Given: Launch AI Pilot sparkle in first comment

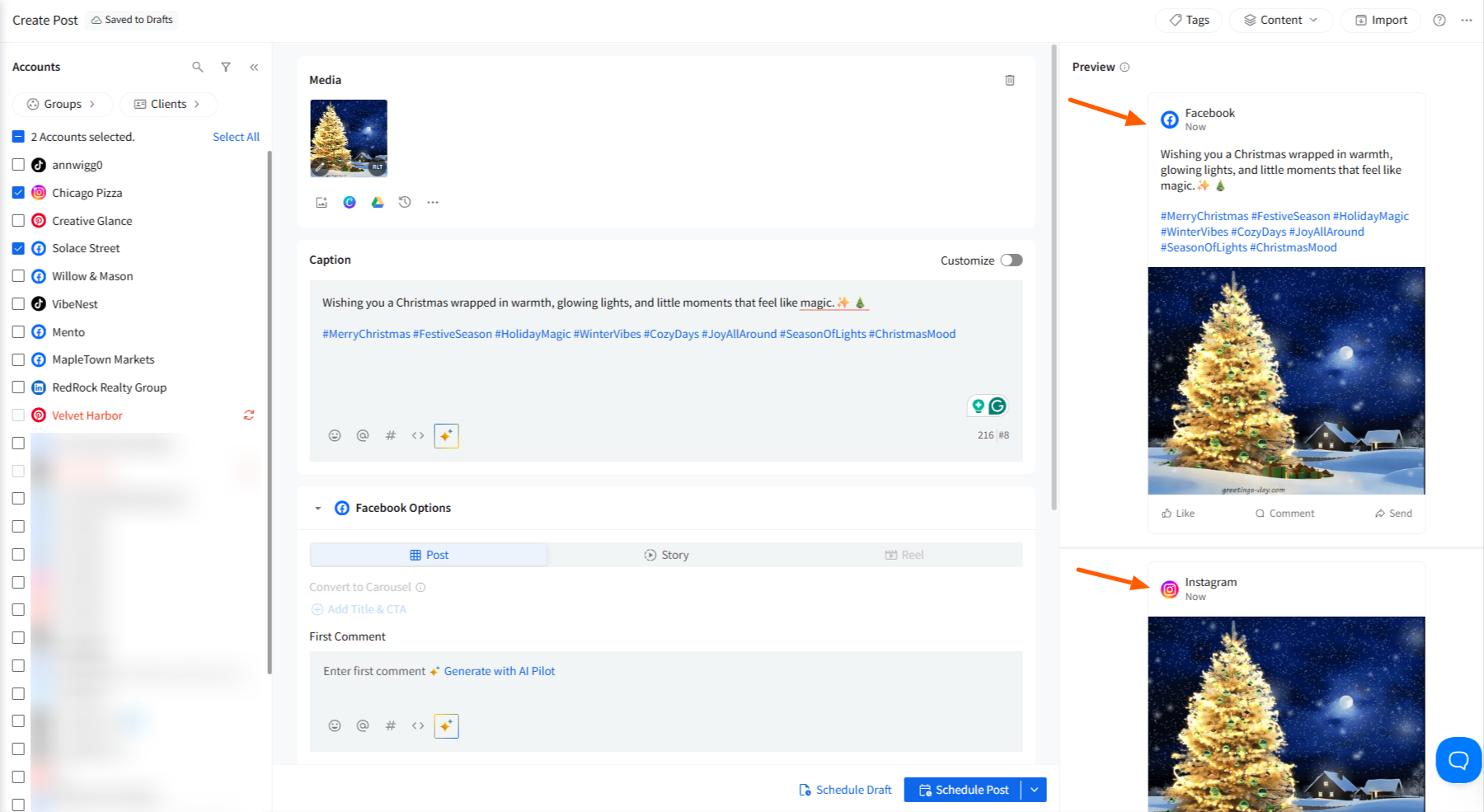Looking at the screenshot, I should coord(446,725).
